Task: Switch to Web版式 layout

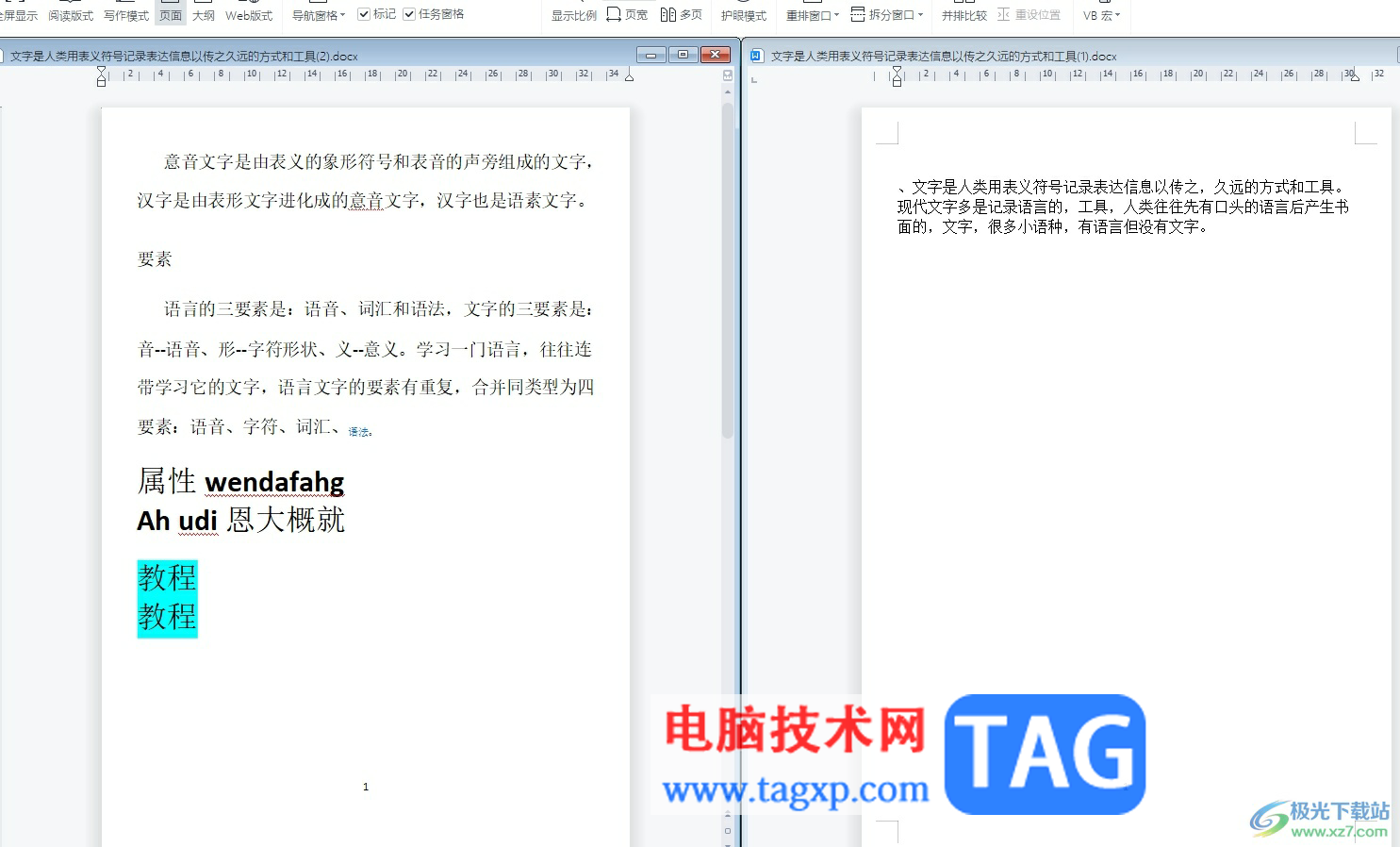Action: pyautogui.click(x=249, y=14)
